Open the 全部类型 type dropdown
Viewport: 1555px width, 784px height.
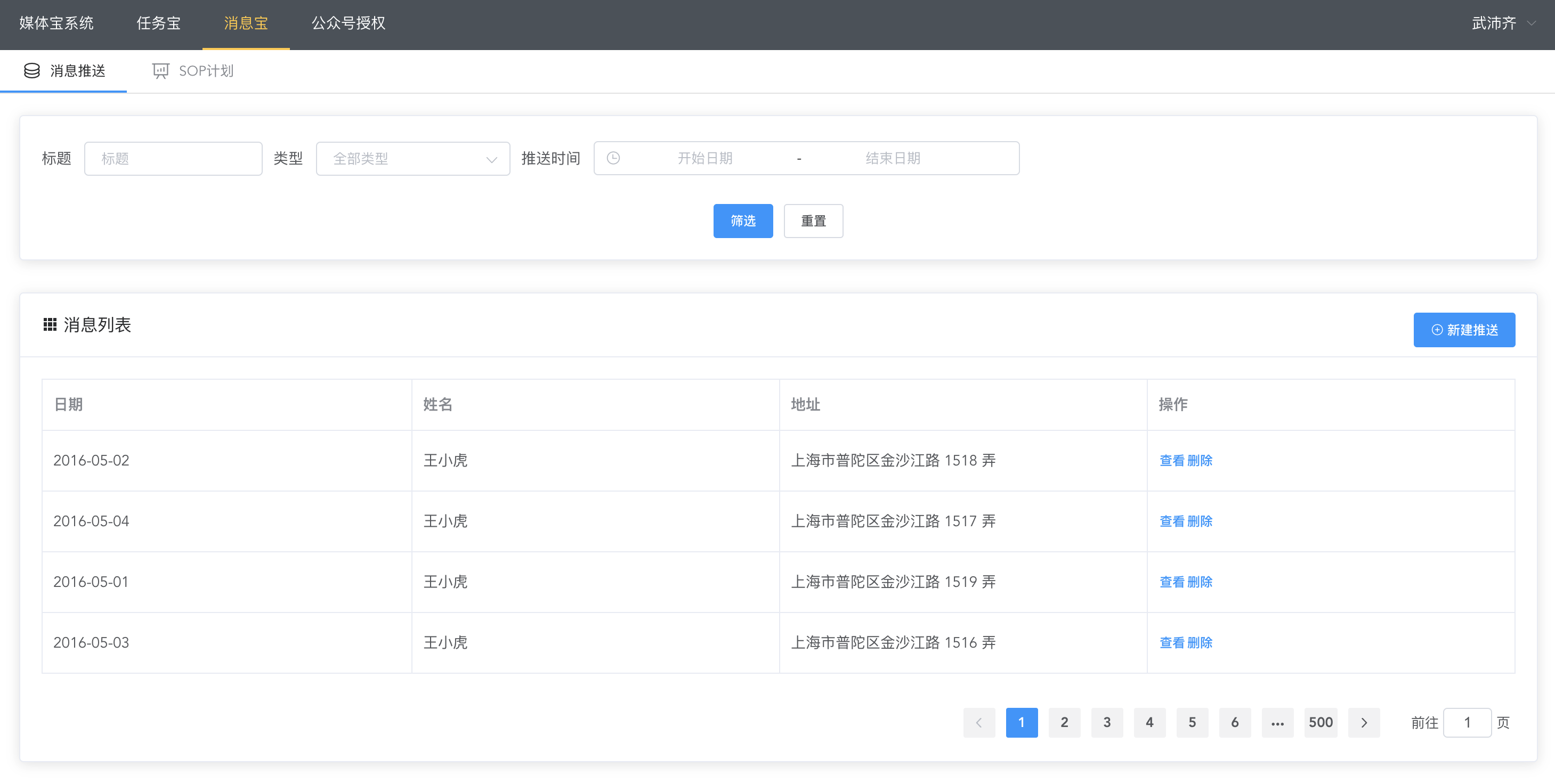[413, 159]
